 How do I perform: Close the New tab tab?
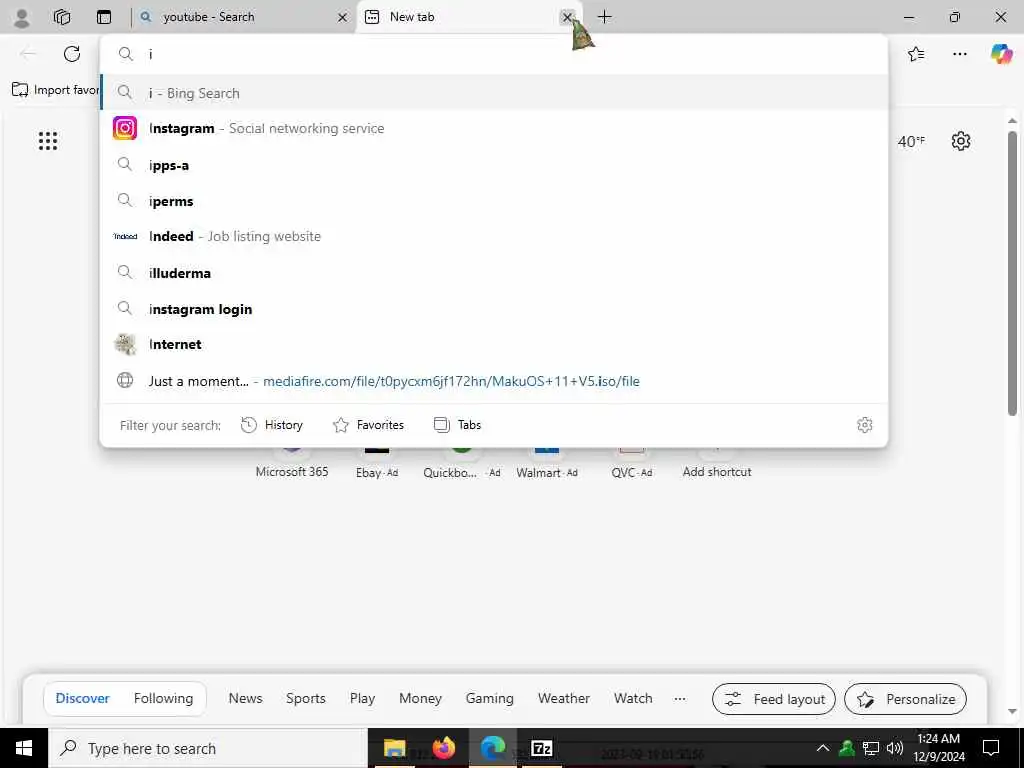pos(567,17)
